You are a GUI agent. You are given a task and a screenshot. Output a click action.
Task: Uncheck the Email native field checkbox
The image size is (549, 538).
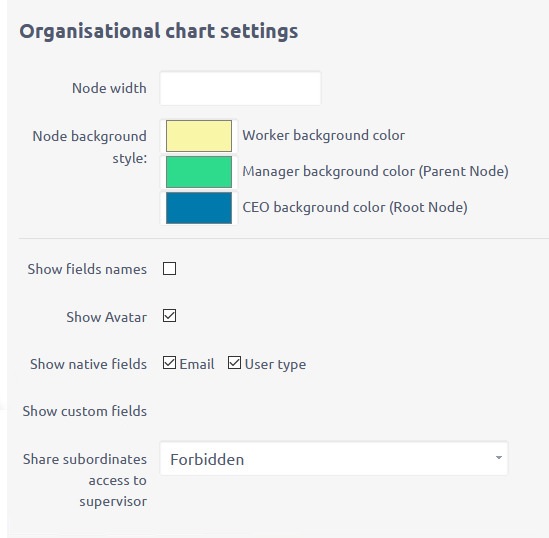pyautogui.click(x=169, y=363)
